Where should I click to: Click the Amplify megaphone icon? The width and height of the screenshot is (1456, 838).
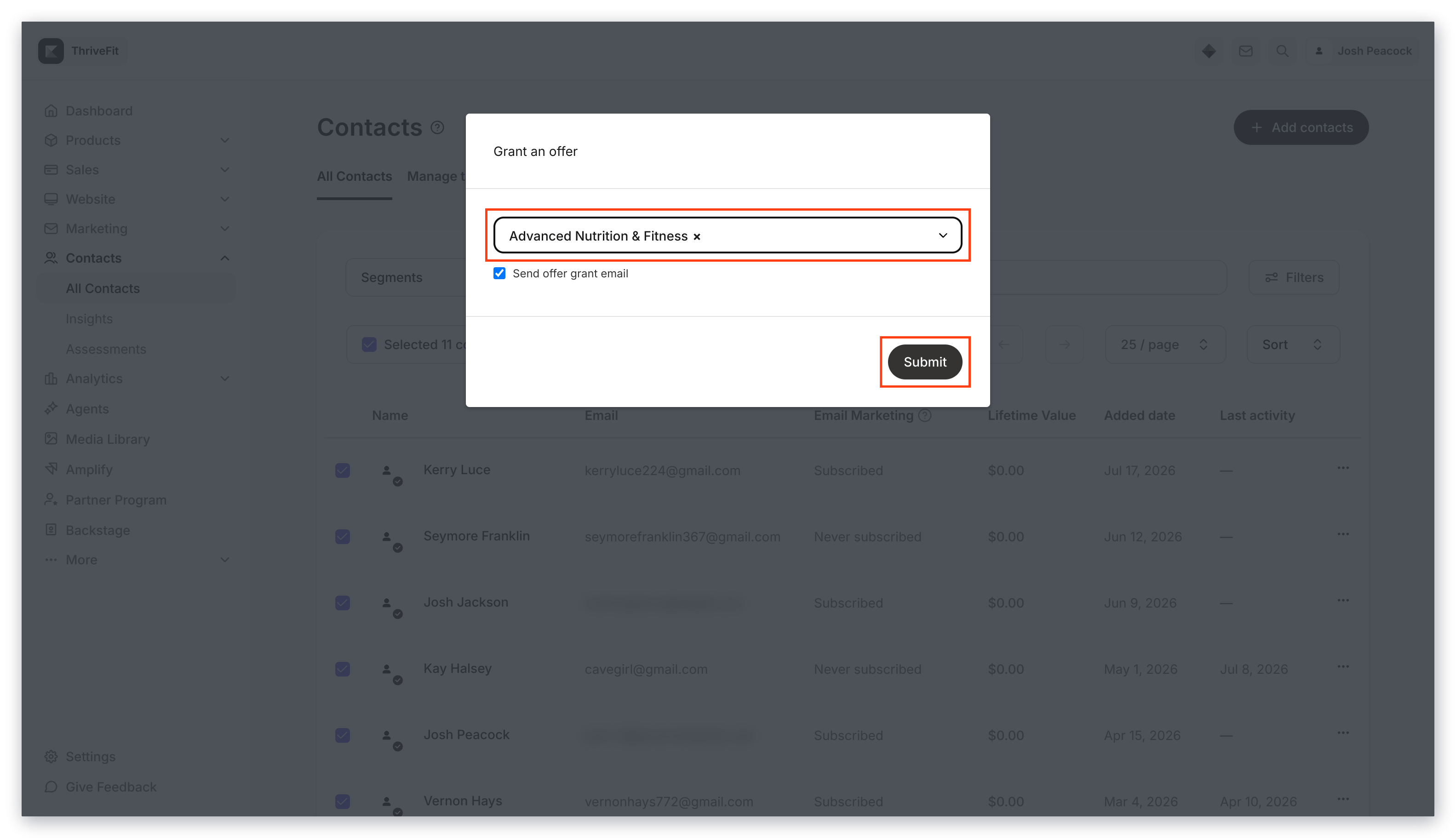(x=51, y=469)
